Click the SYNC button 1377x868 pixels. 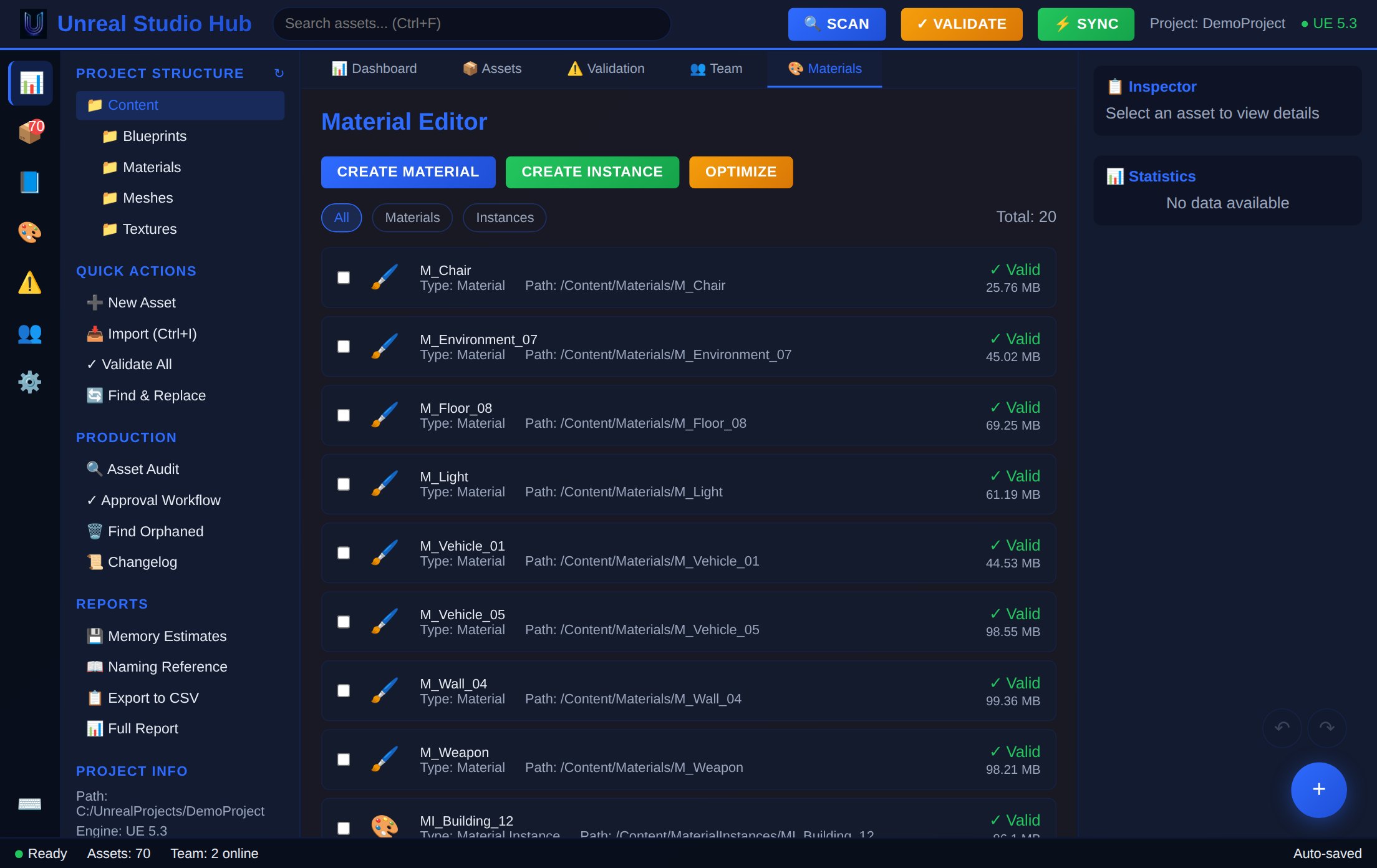pyautogui.click(x=1086, y=24)
